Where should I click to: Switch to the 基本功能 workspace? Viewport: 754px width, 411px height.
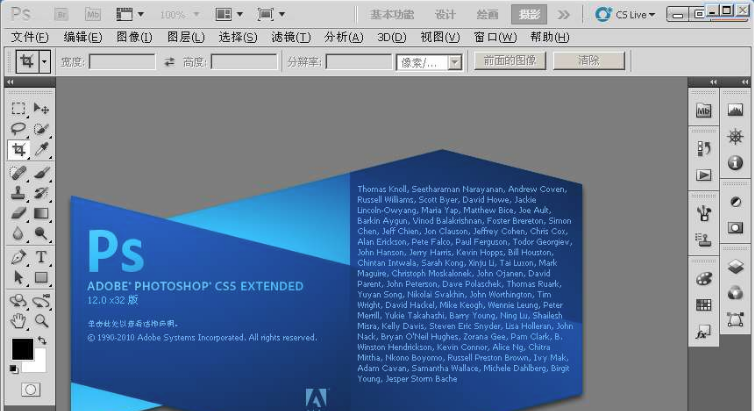click(392, 15)
